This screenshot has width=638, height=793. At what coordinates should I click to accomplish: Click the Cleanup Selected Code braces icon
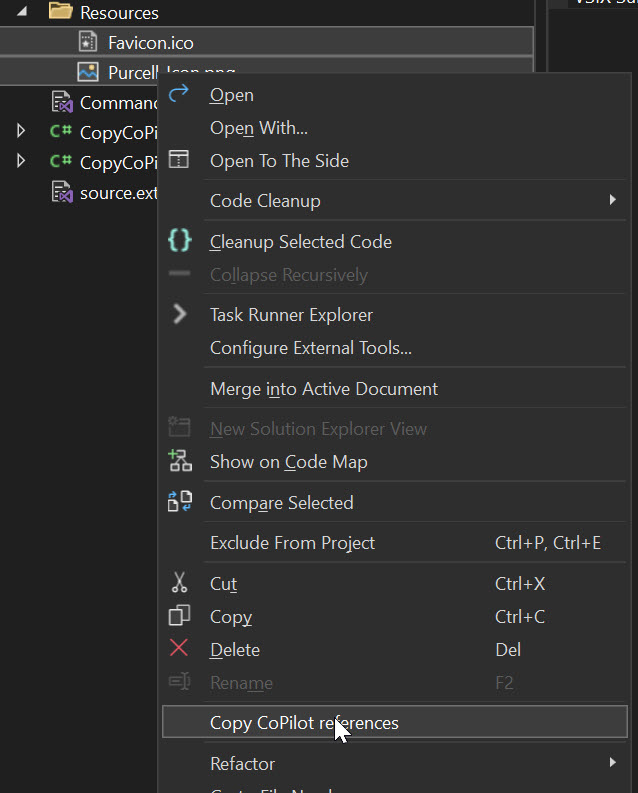tap(179, 241)
